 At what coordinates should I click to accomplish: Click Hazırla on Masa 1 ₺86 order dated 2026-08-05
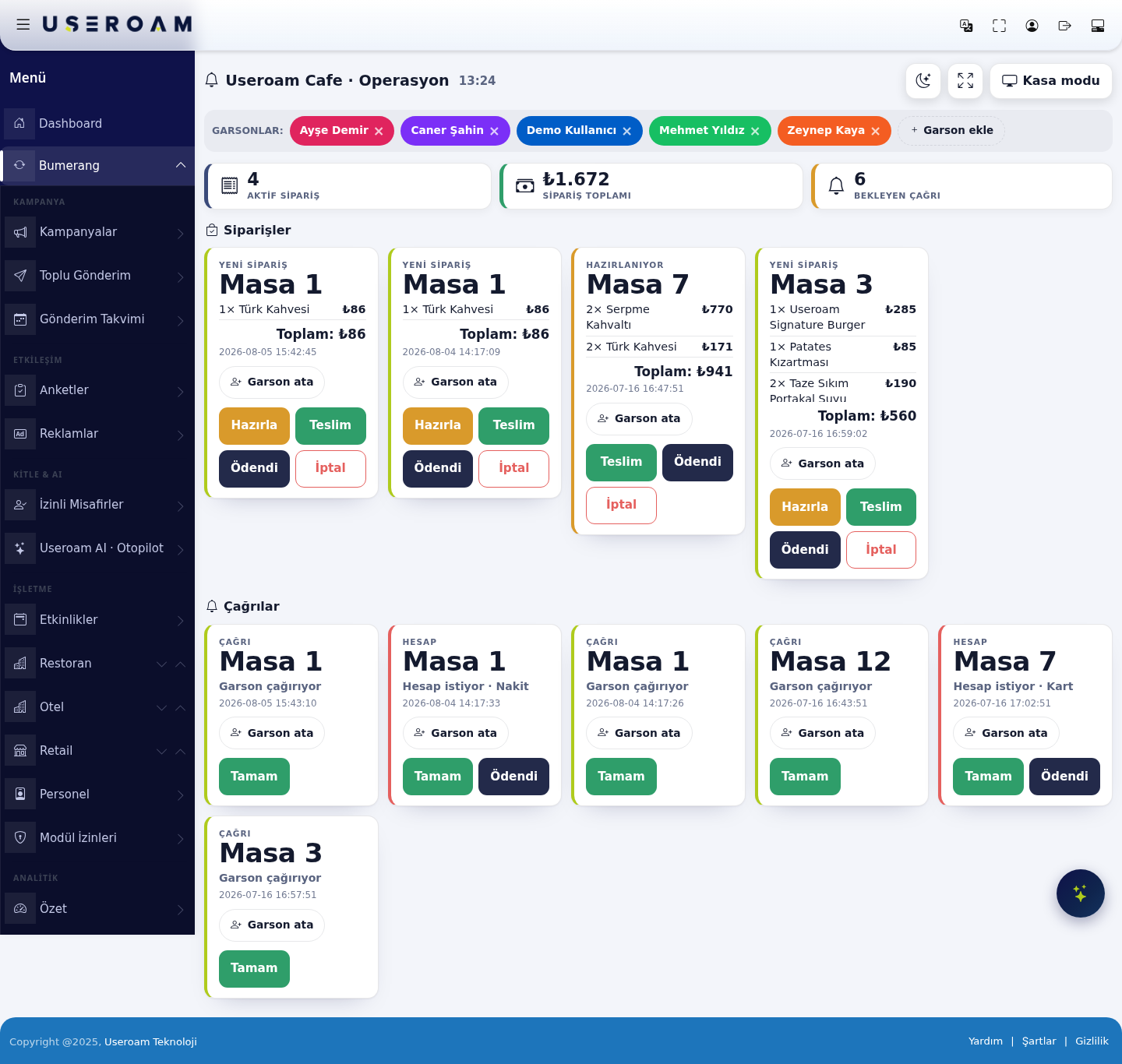(x=254, y=425)
